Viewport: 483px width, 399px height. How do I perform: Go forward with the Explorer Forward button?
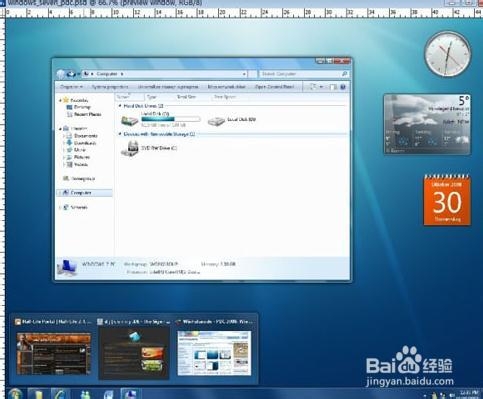pyautogui.click(x=71, y=74)
